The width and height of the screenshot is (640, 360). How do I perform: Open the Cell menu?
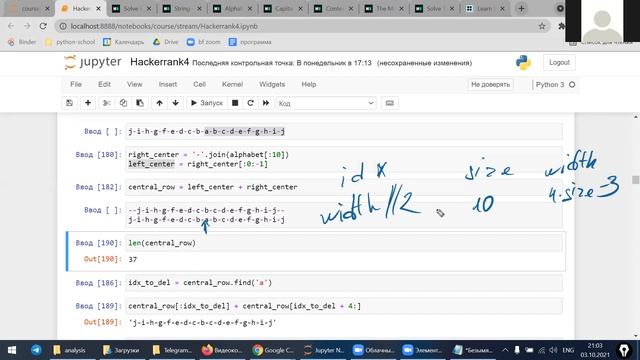pyautogui.click(x=199, y=84)
